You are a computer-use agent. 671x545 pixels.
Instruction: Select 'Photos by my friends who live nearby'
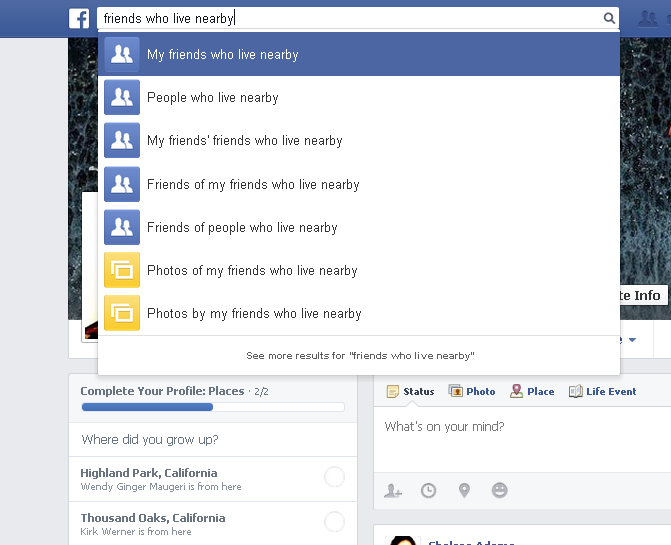(359, 313)
